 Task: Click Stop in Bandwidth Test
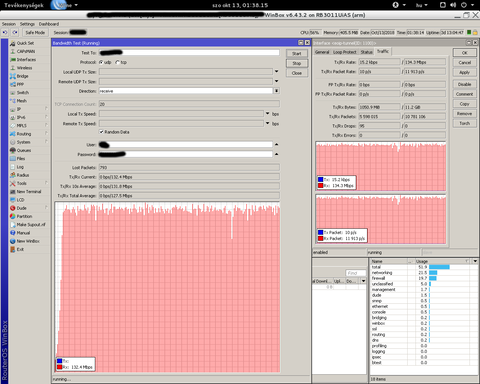pyautogui.click(x=297, y=63)
